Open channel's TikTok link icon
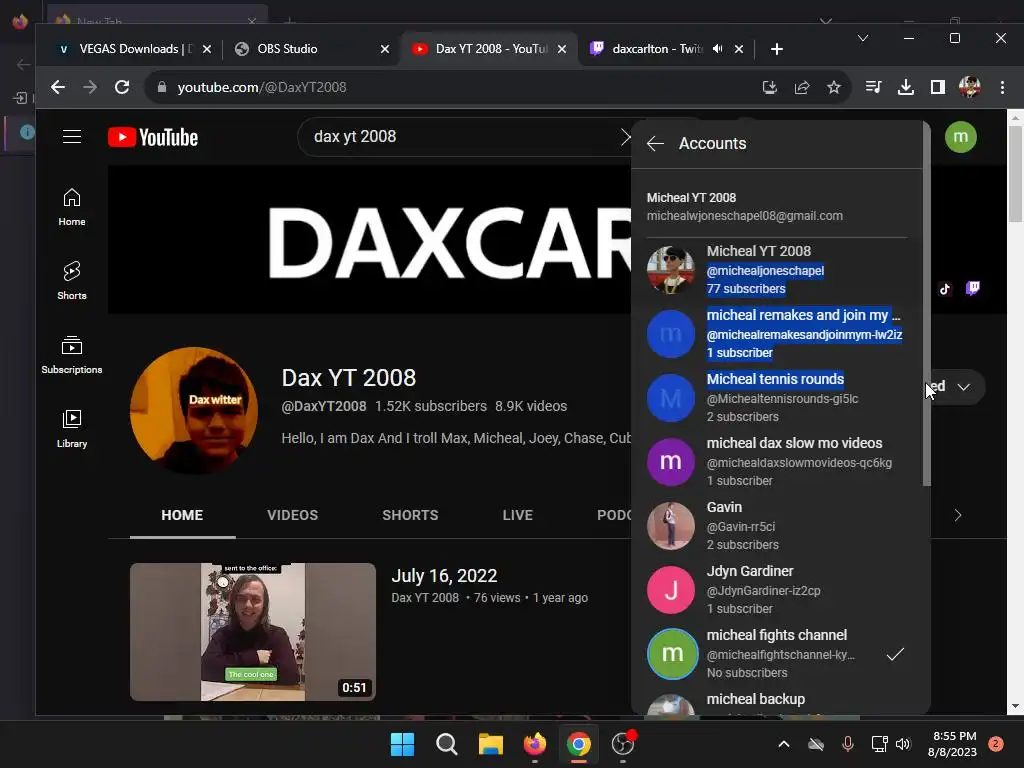This screenshot has width=1024, height=768. [944, 289]
